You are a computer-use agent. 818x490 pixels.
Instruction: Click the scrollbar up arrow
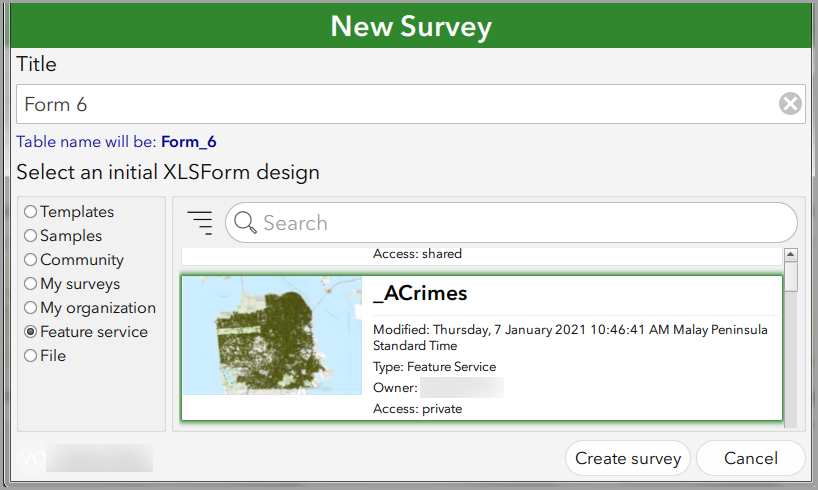tap(791, 255)
